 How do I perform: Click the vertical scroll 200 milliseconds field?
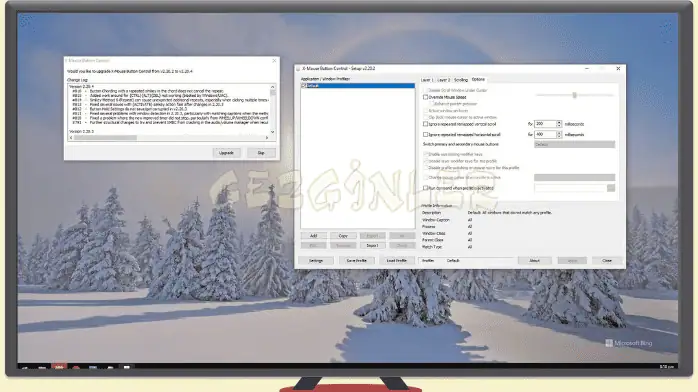coord(545,124)
